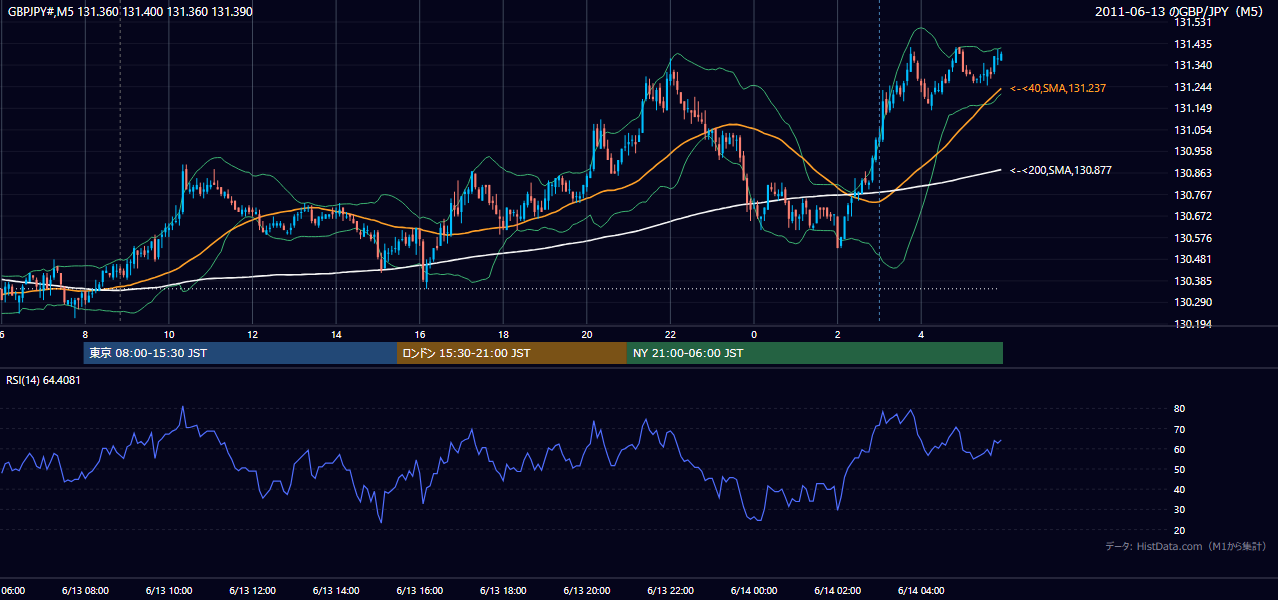Click hour label 12 under the price chart
The width and height of the screenshot is (1278, 600).
coord(252,334)
